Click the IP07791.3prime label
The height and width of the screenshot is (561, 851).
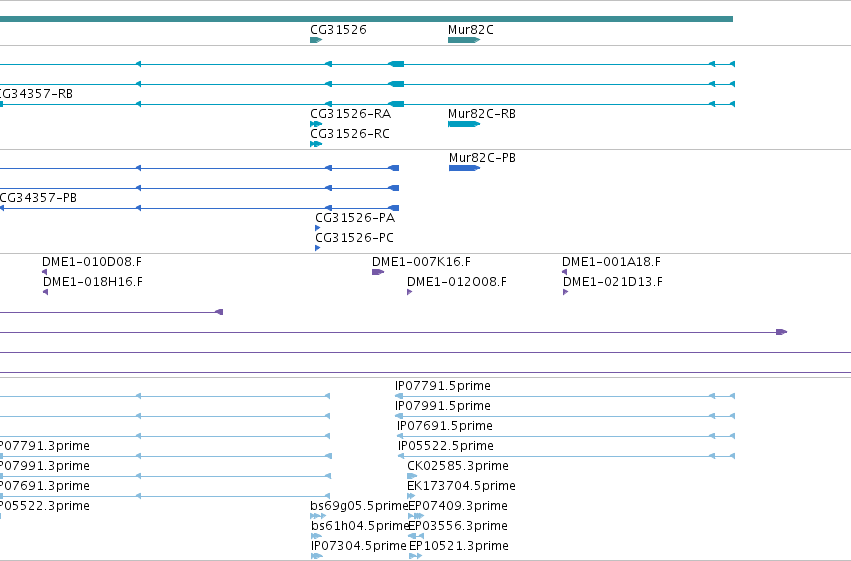[x=45, y=446]
